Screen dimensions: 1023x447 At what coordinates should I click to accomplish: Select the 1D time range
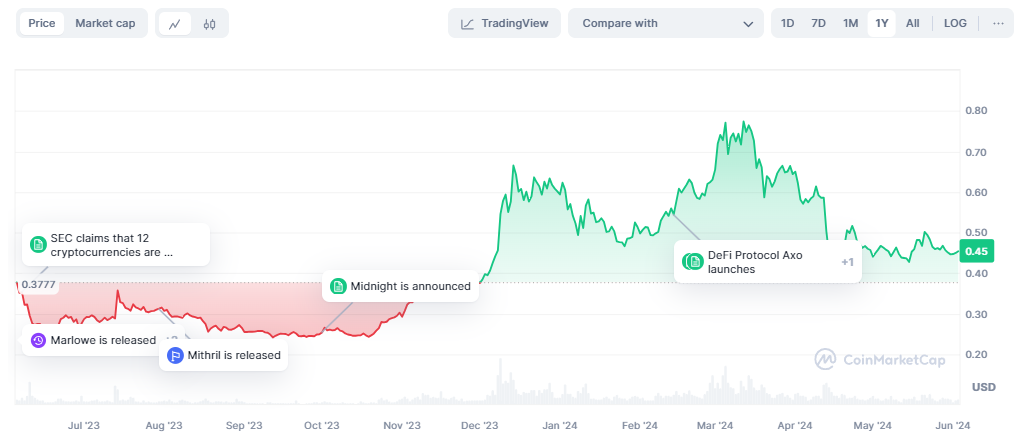(x=788, y=23)
